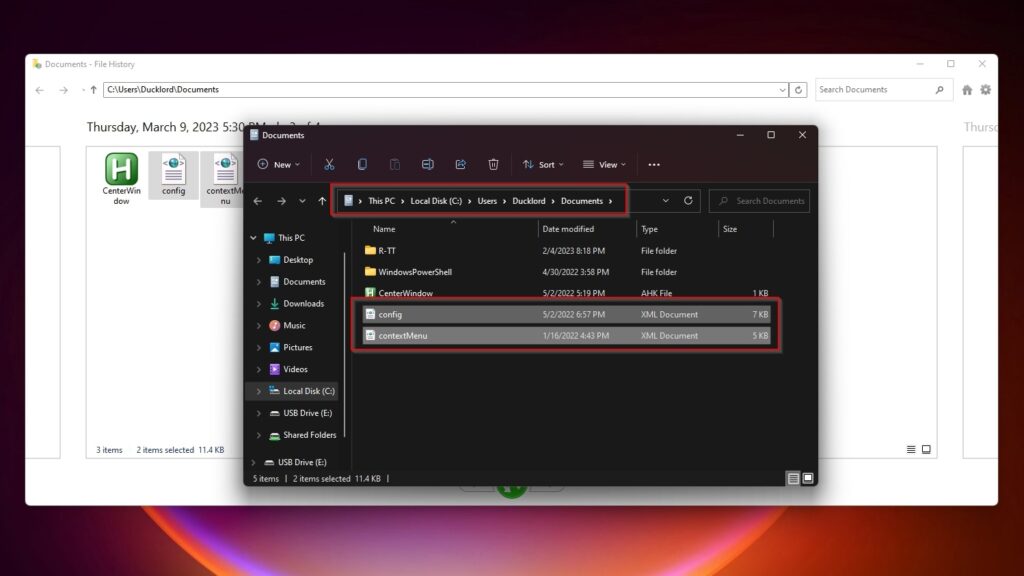Click Users in the breadcrumb path
The height and width of the screenshot is (576, 1024).
click(487, 201)
